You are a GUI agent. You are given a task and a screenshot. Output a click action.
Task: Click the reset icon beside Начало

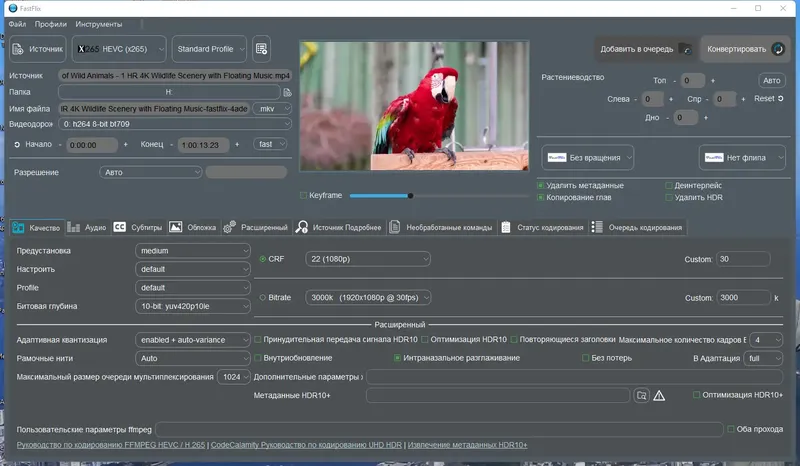pyautogui.click(x=17, y=144)
